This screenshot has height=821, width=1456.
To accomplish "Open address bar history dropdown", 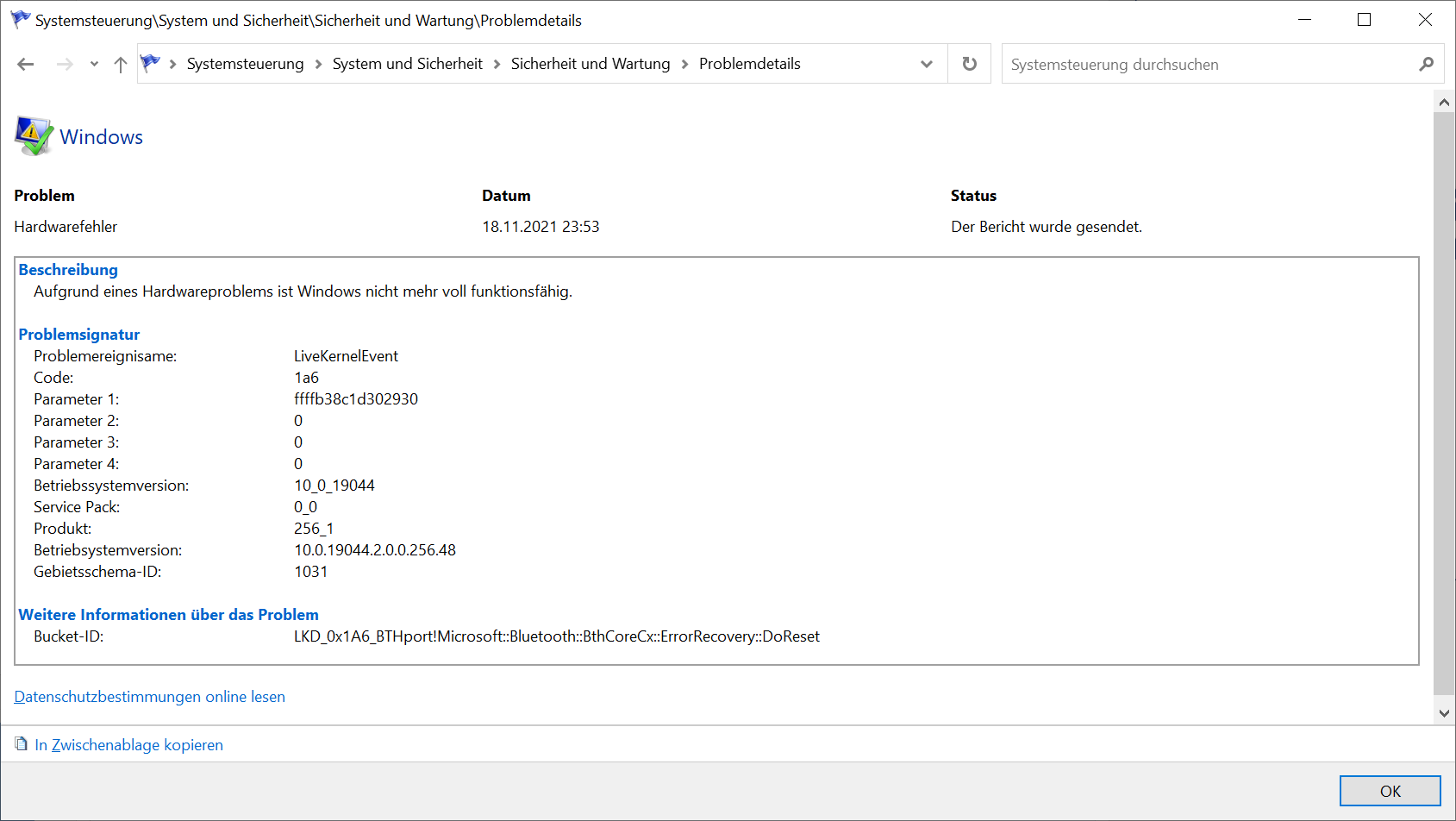I will (927, 64).
